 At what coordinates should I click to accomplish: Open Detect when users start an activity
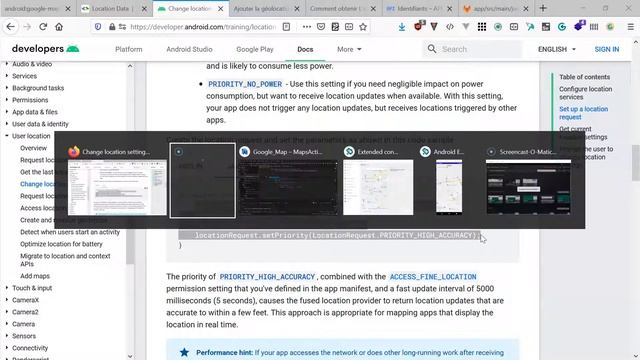pyautogui.click(x=70, y=232)
